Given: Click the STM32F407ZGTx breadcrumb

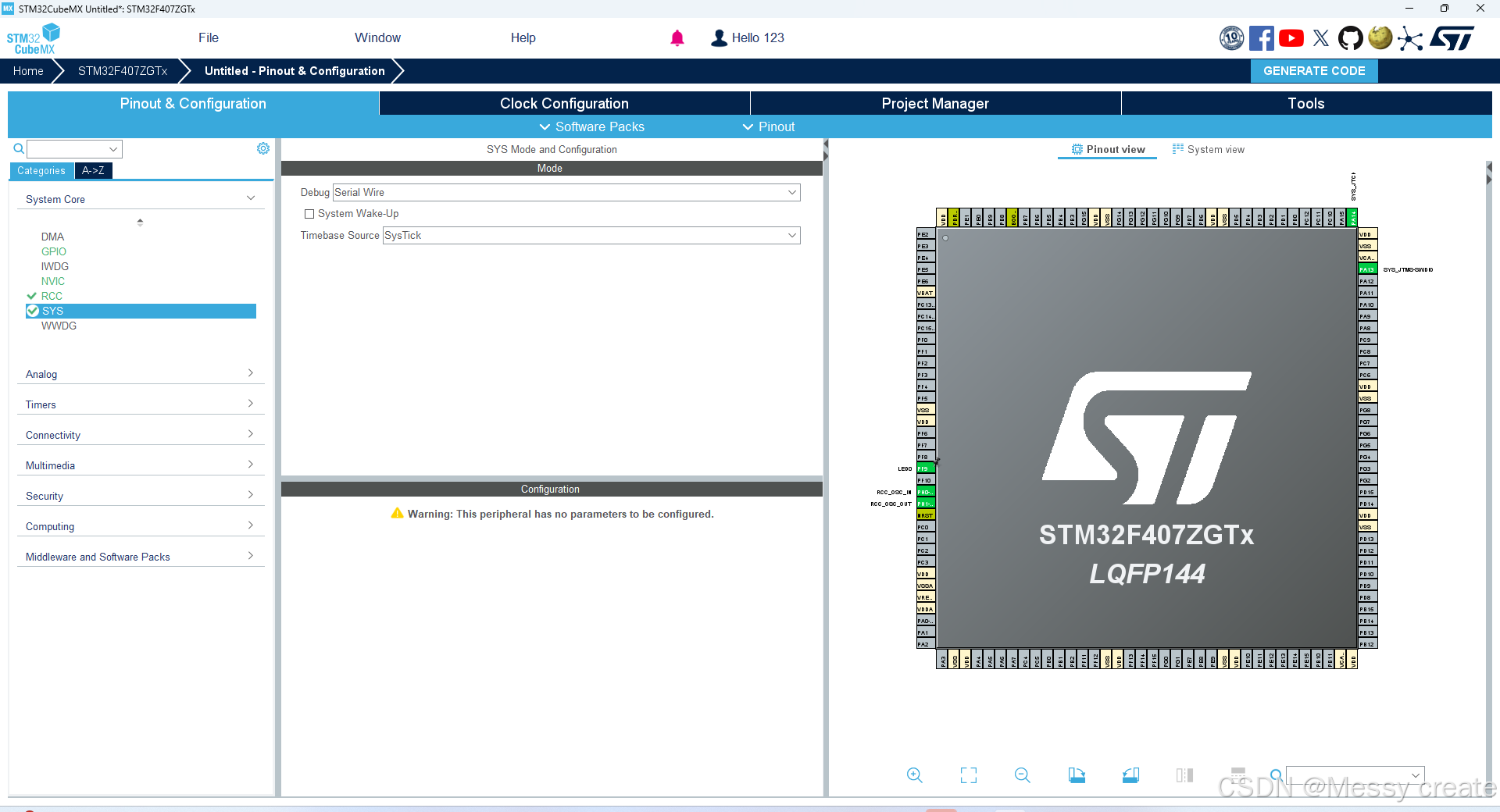Looking at the screenshot, I should 123,70.
